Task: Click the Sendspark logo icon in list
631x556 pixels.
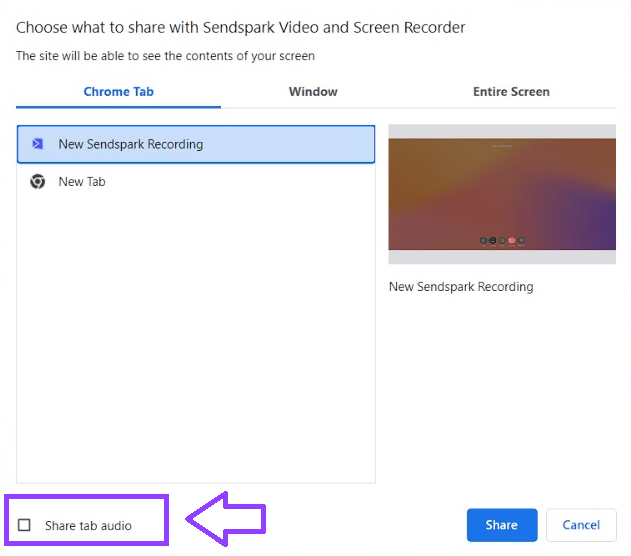Action: pyautogui.click(x=37, y=144)
